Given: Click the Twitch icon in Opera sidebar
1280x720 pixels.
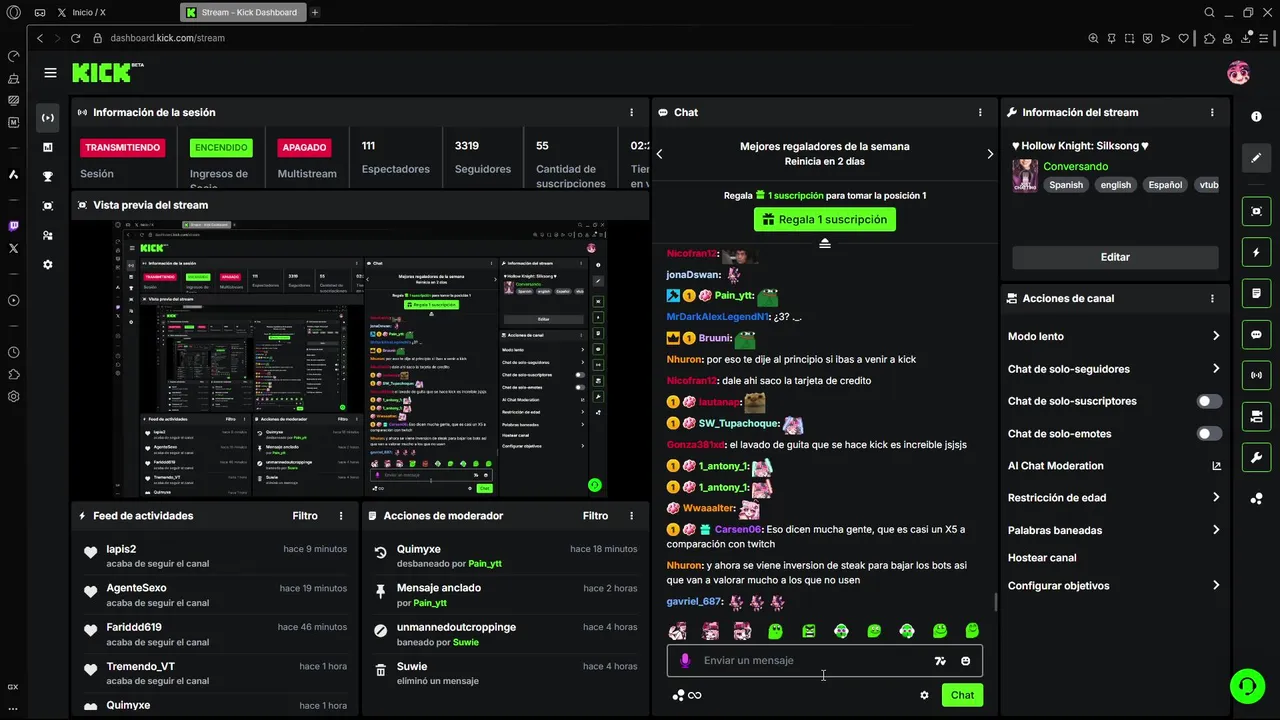Looking at the screenshot, I should coord(13,226).
